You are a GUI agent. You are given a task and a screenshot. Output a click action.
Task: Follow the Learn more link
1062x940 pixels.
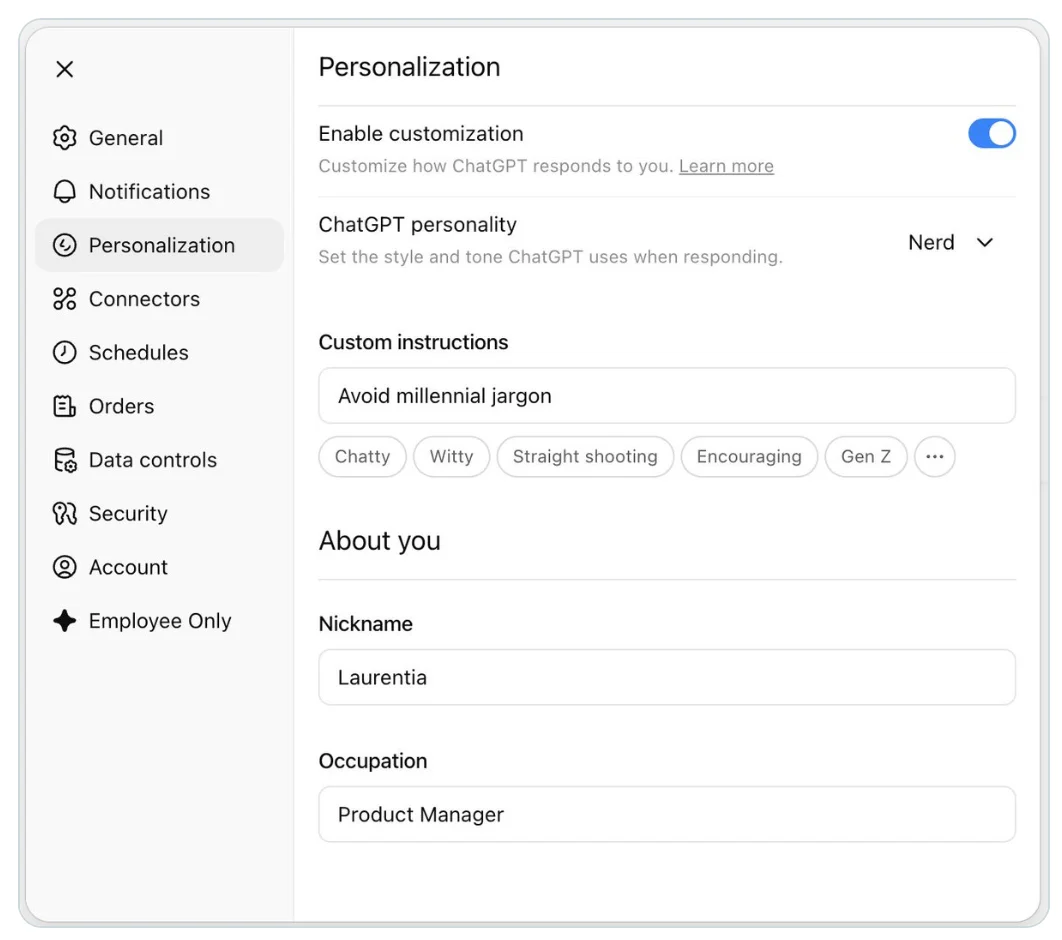click(726, 166)
